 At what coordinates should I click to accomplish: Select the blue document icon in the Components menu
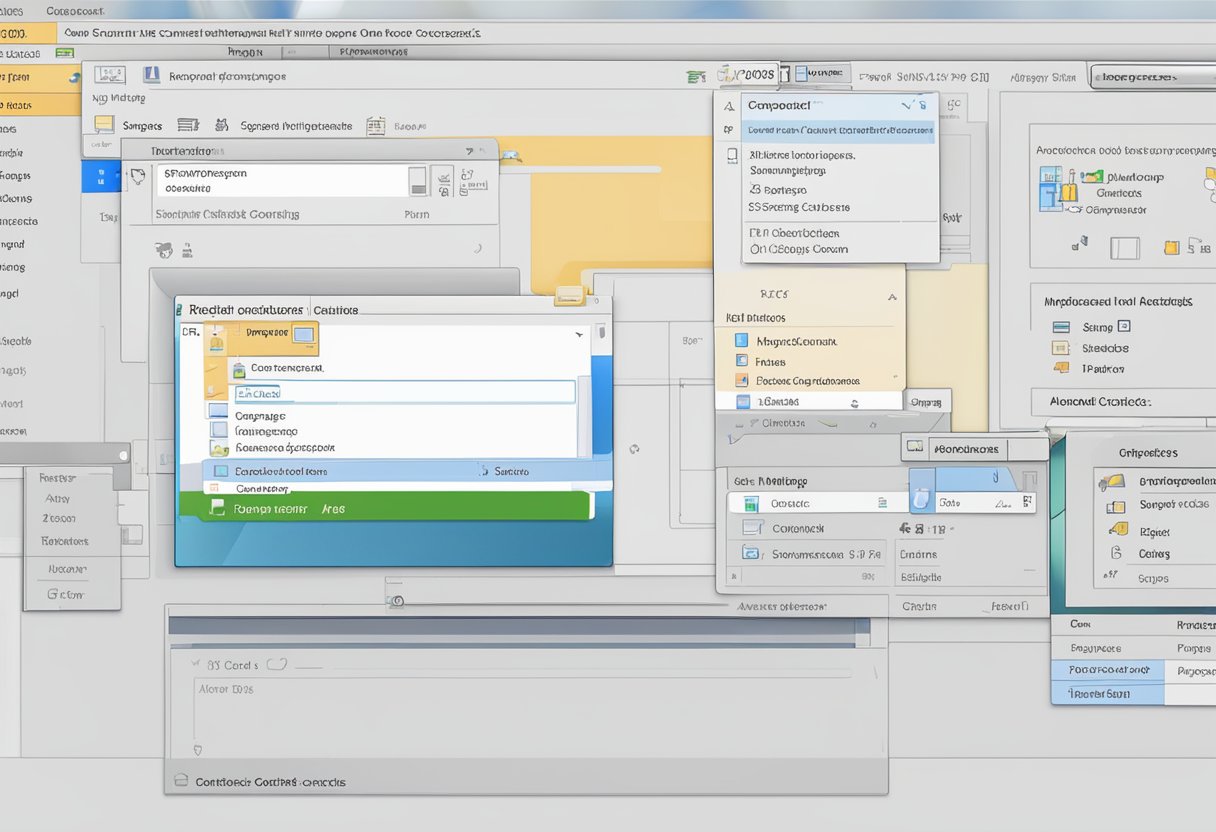coord(731,155)
